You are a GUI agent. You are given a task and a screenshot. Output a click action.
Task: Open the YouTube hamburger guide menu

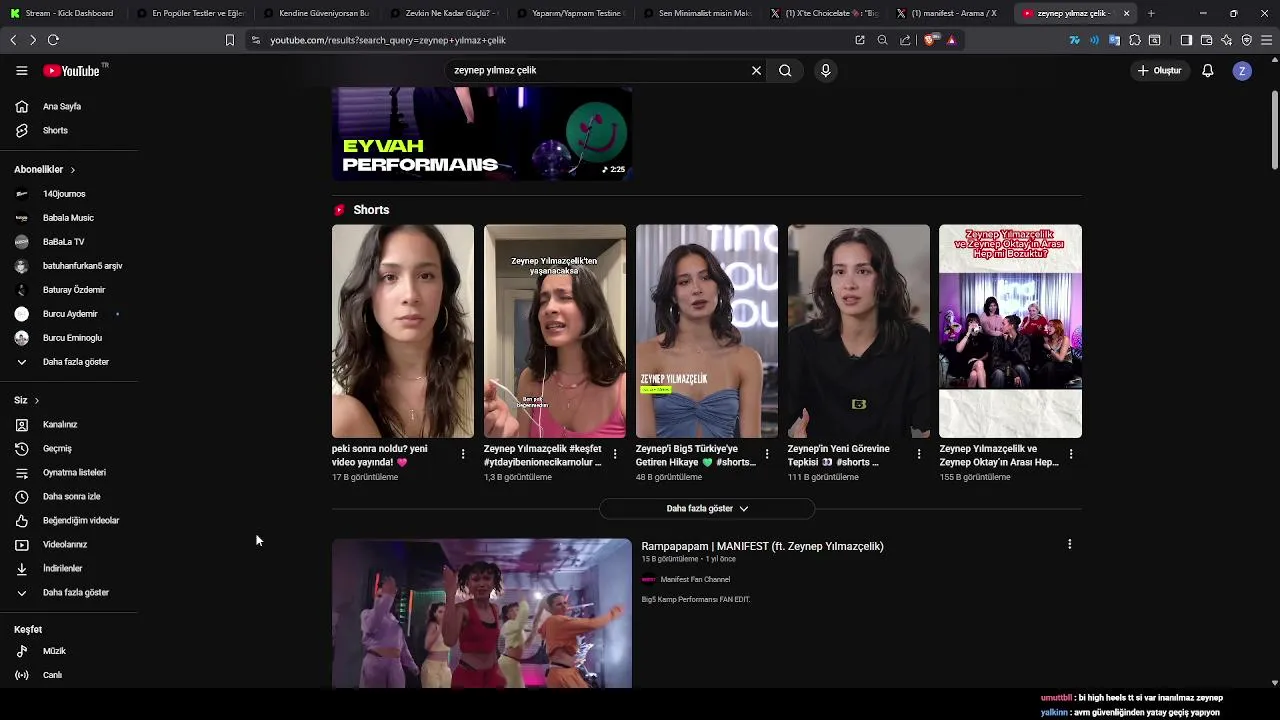[21, 71]
